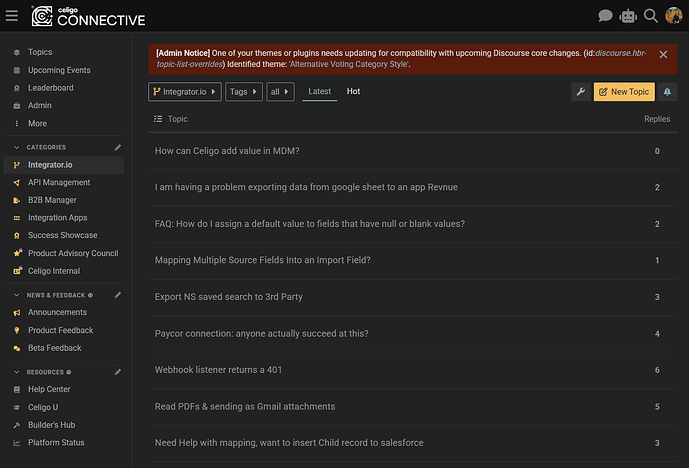689x468 pixels.
Task: Open the hamburger sidebar menu
Action: click(x=12, y=16)
